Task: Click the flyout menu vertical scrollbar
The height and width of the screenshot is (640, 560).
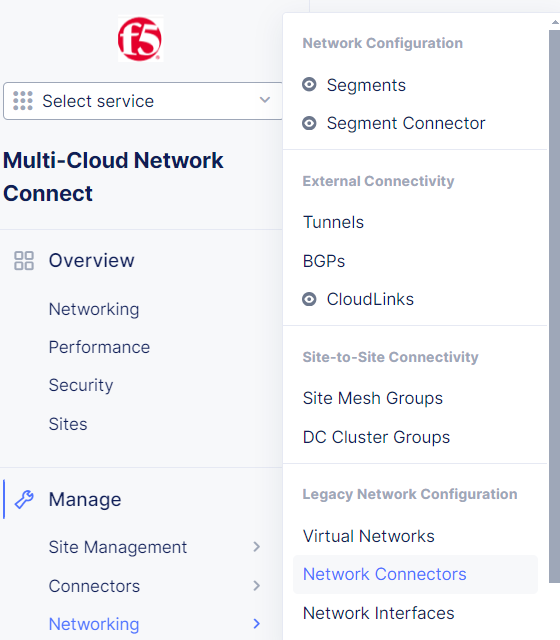Action: (554, 307)
